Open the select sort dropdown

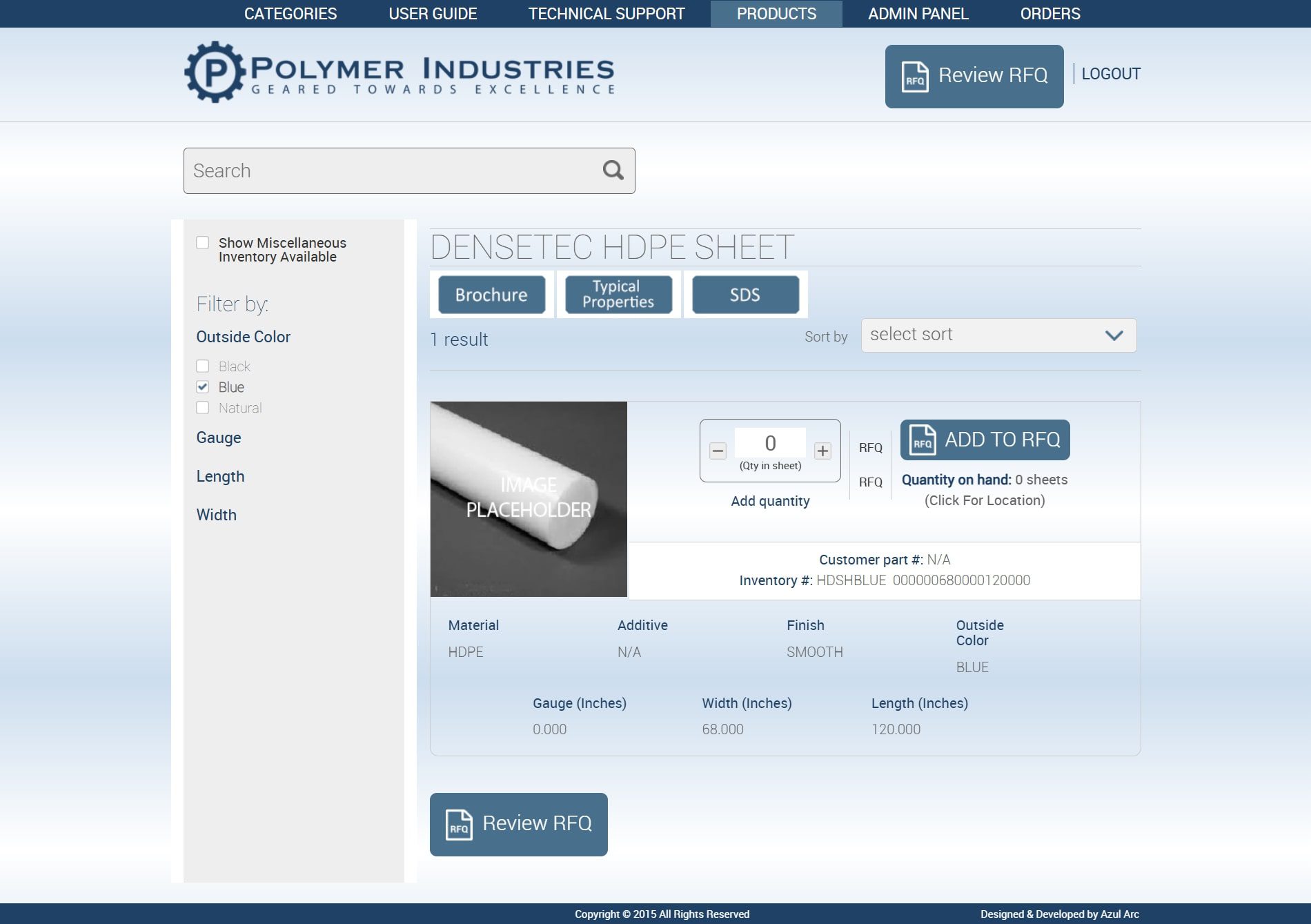tap(998, 335)
